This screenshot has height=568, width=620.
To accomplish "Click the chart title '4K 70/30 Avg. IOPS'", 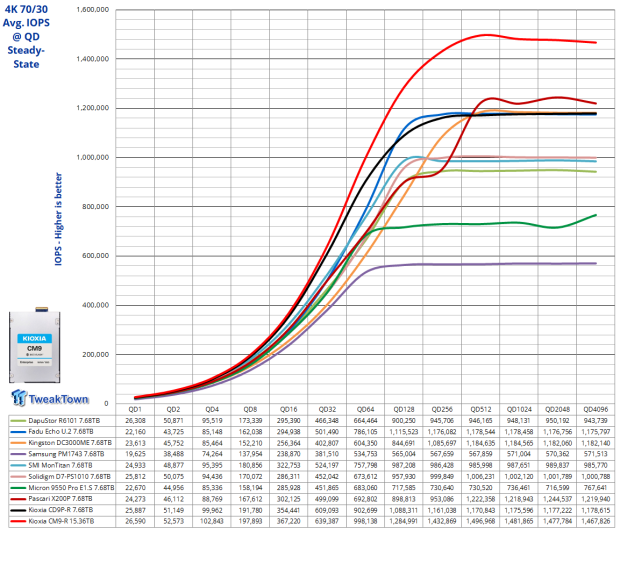I will 26,16.
